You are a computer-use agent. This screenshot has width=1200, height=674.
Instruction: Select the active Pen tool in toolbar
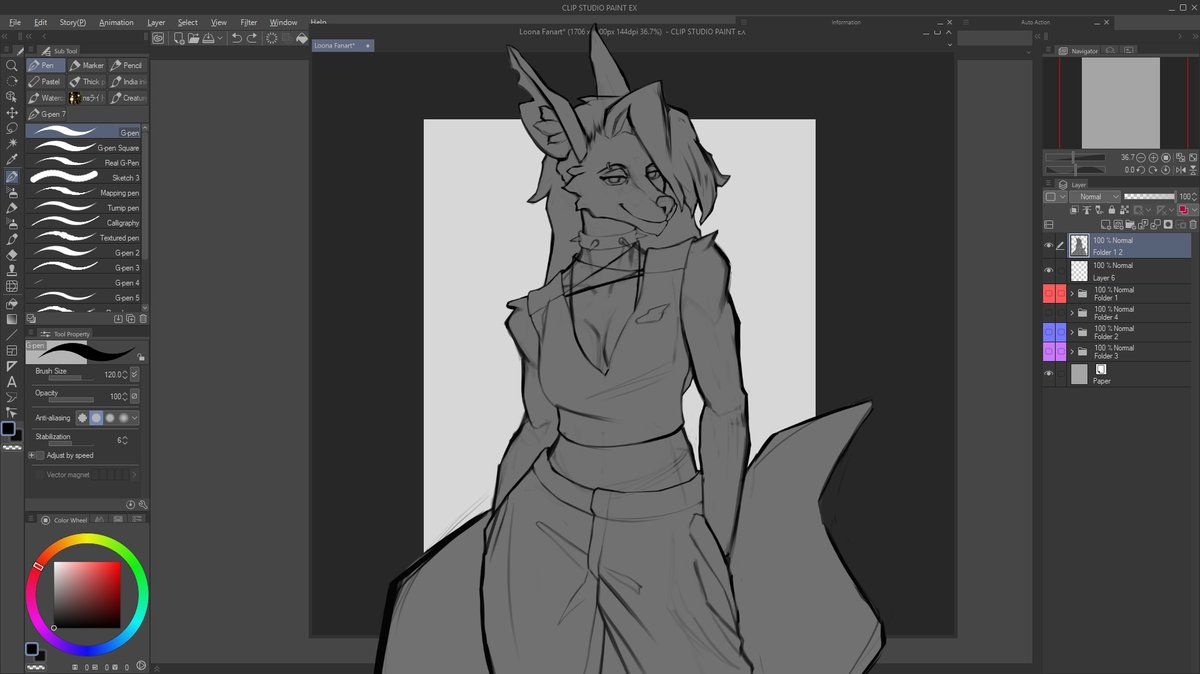click(12, 176)
